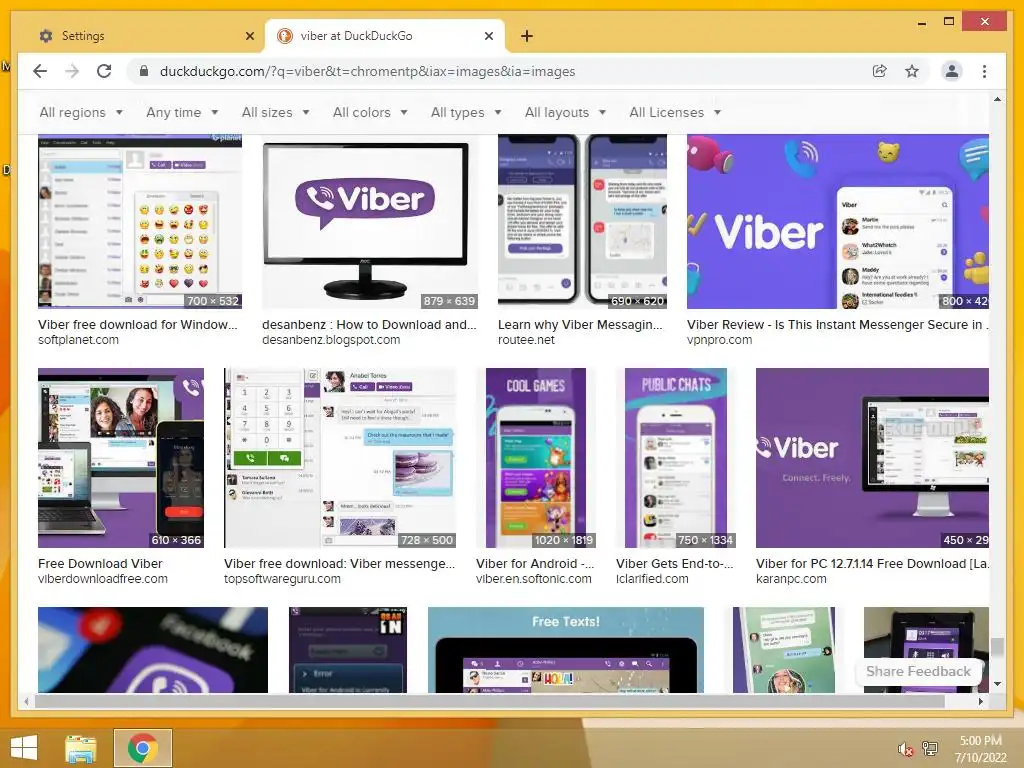Expand the All types filter
1024x768 pixels.
[466, 112]
